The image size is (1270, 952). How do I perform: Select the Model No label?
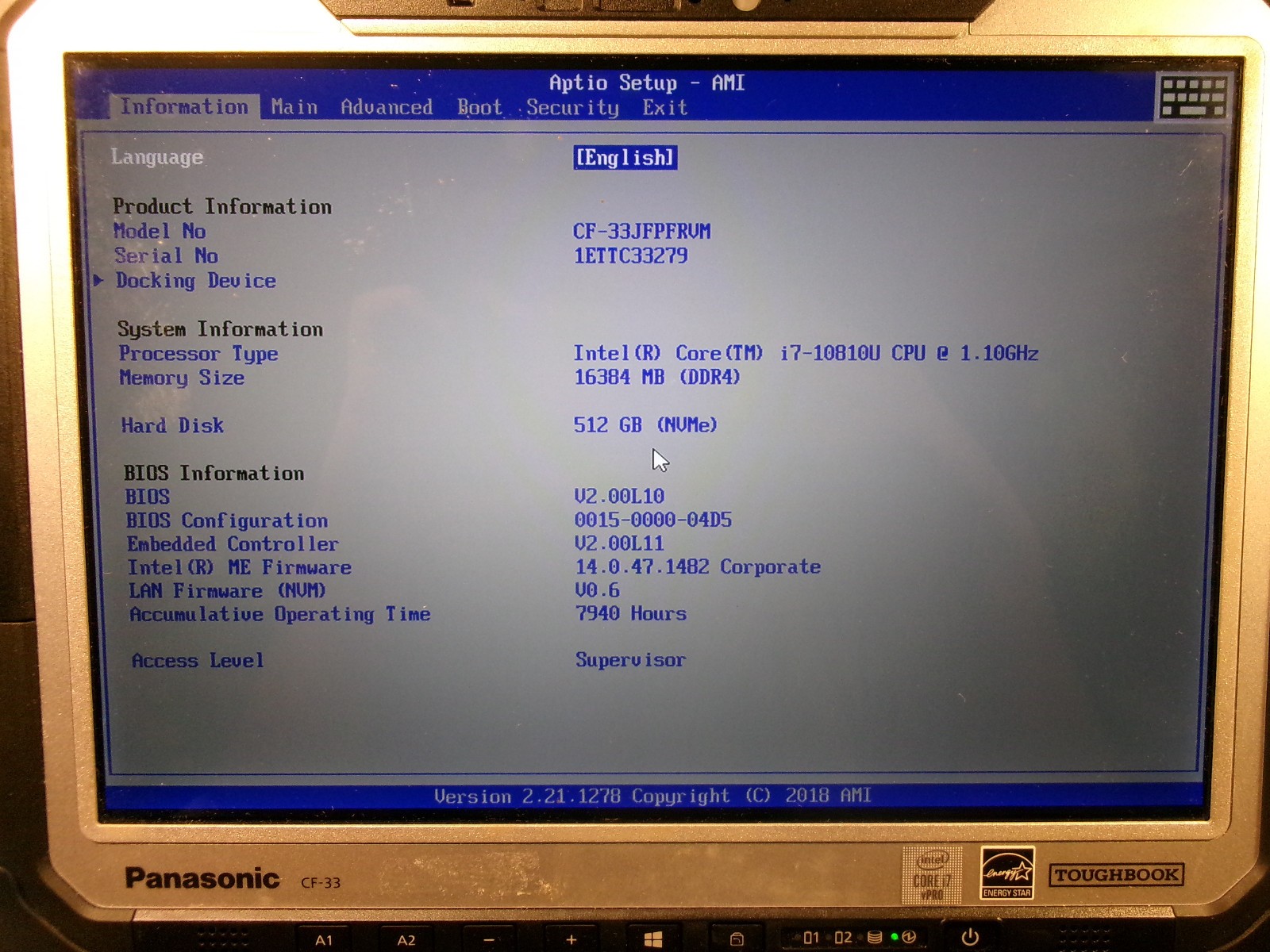[x=160, y=231]
